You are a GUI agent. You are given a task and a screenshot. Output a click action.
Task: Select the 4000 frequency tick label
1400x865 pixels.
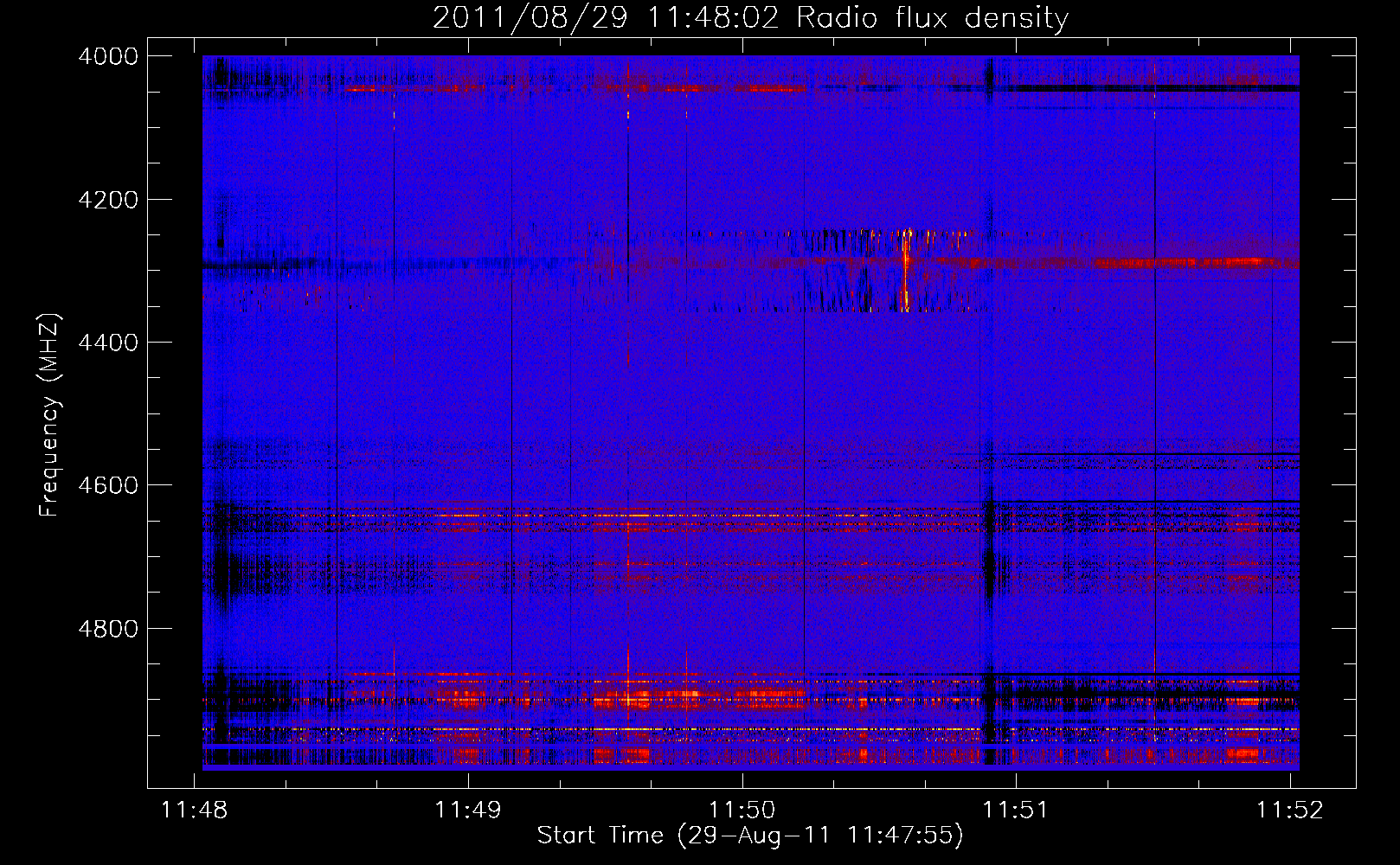click(108, 56)
